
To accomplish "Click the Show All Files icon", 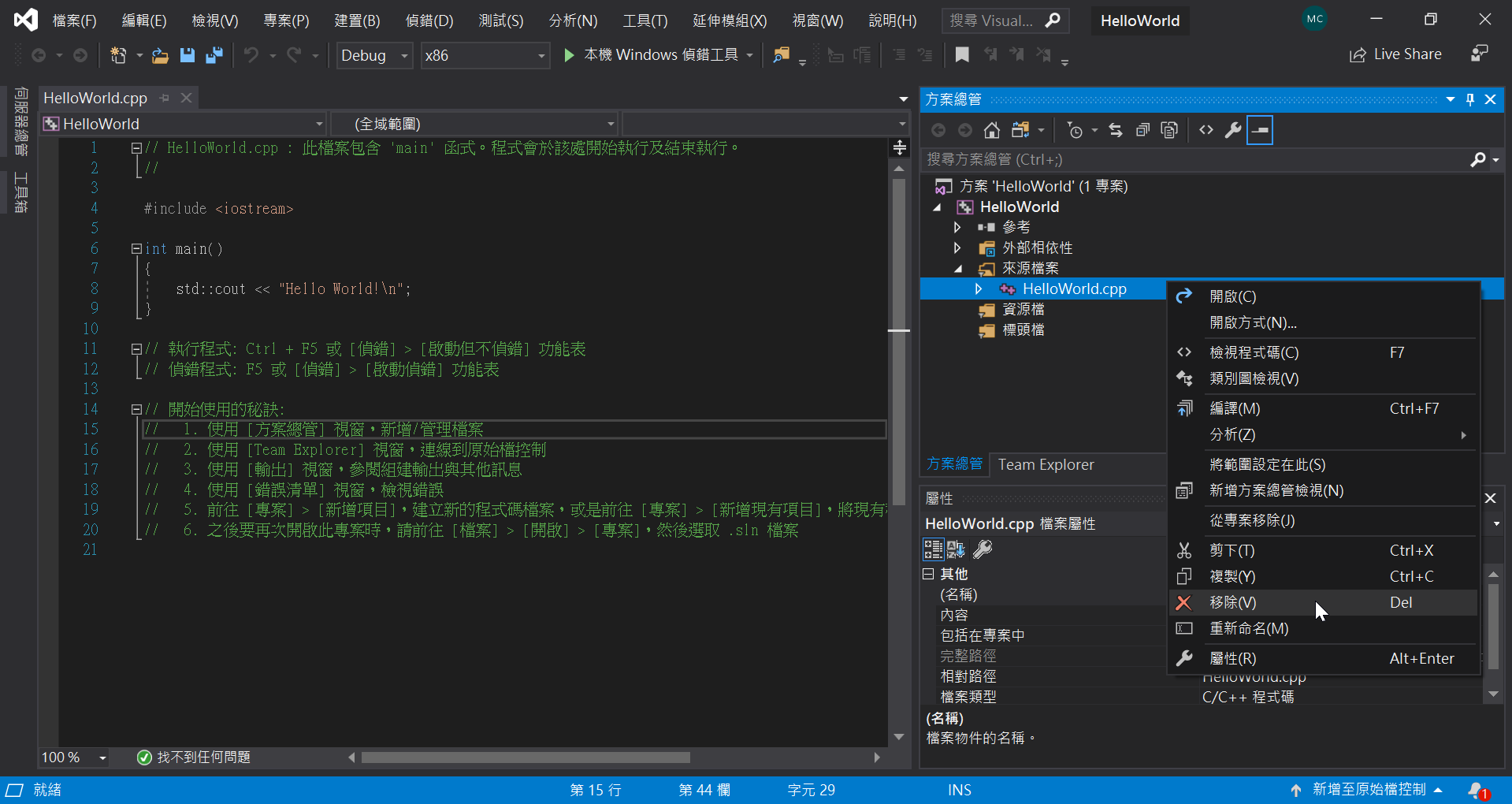I will click(x=1169, y=130).
